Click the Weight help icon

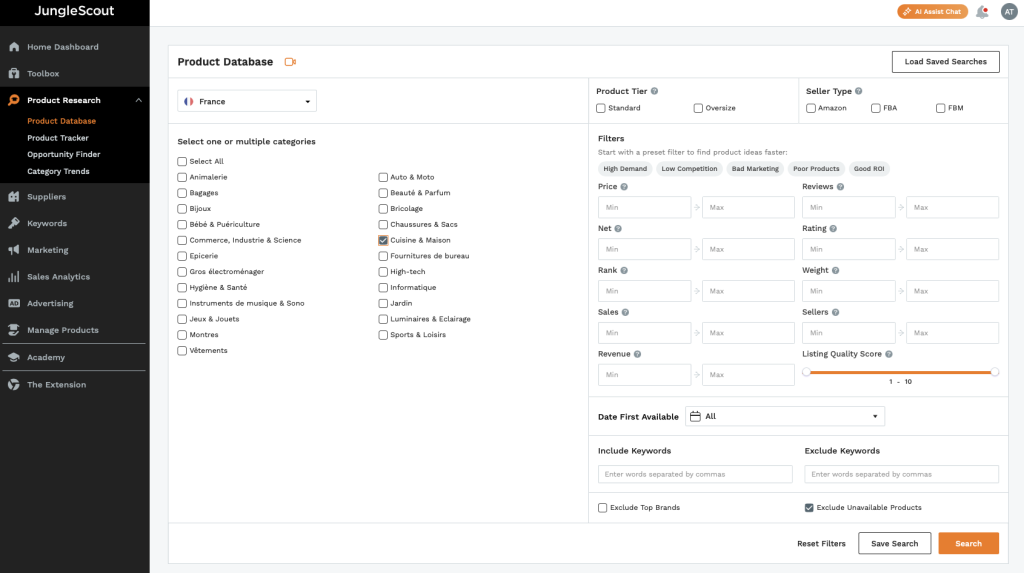point(835,270)
